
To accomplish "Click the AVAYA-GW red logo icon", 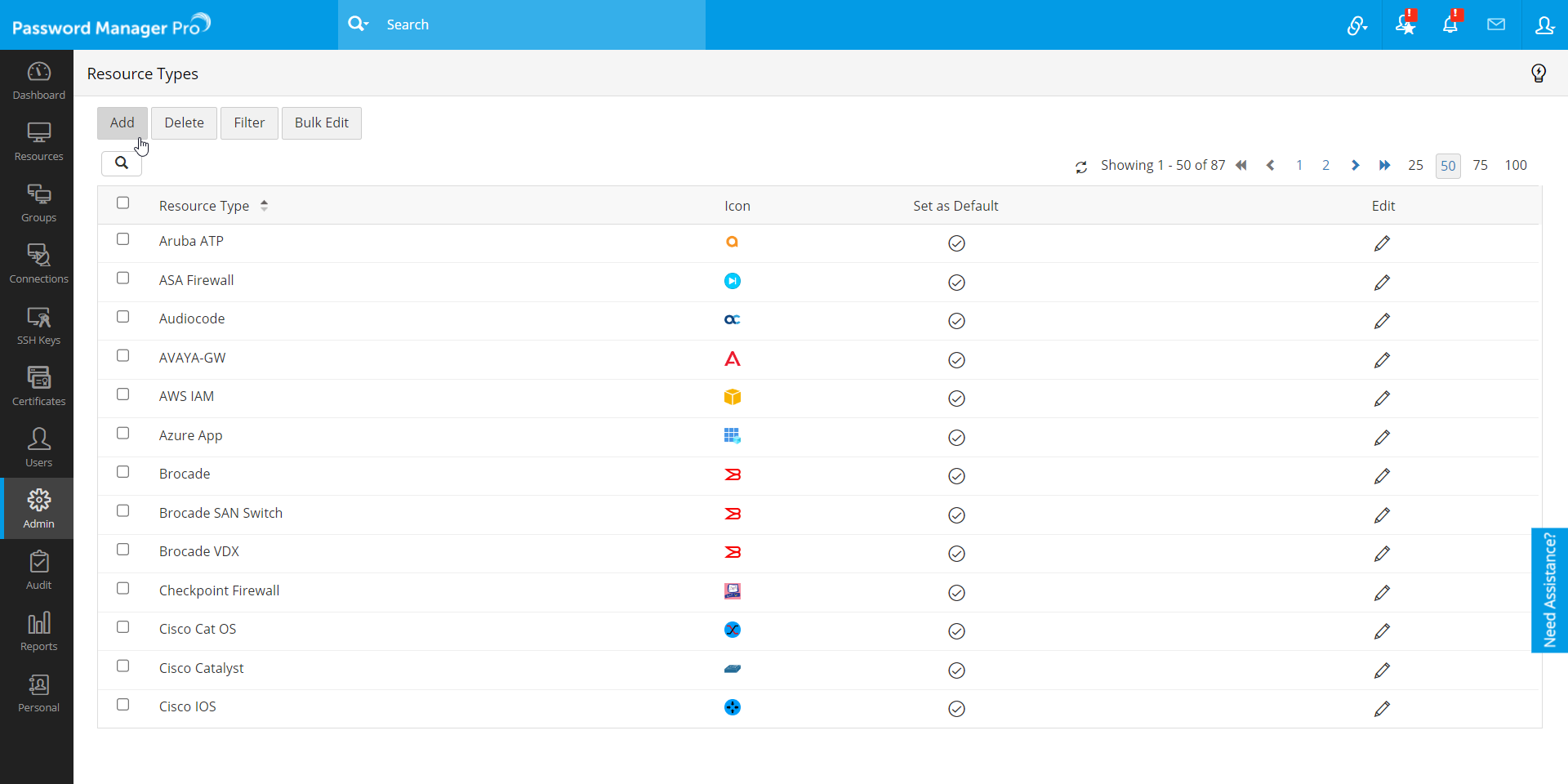I will (733, 359).
